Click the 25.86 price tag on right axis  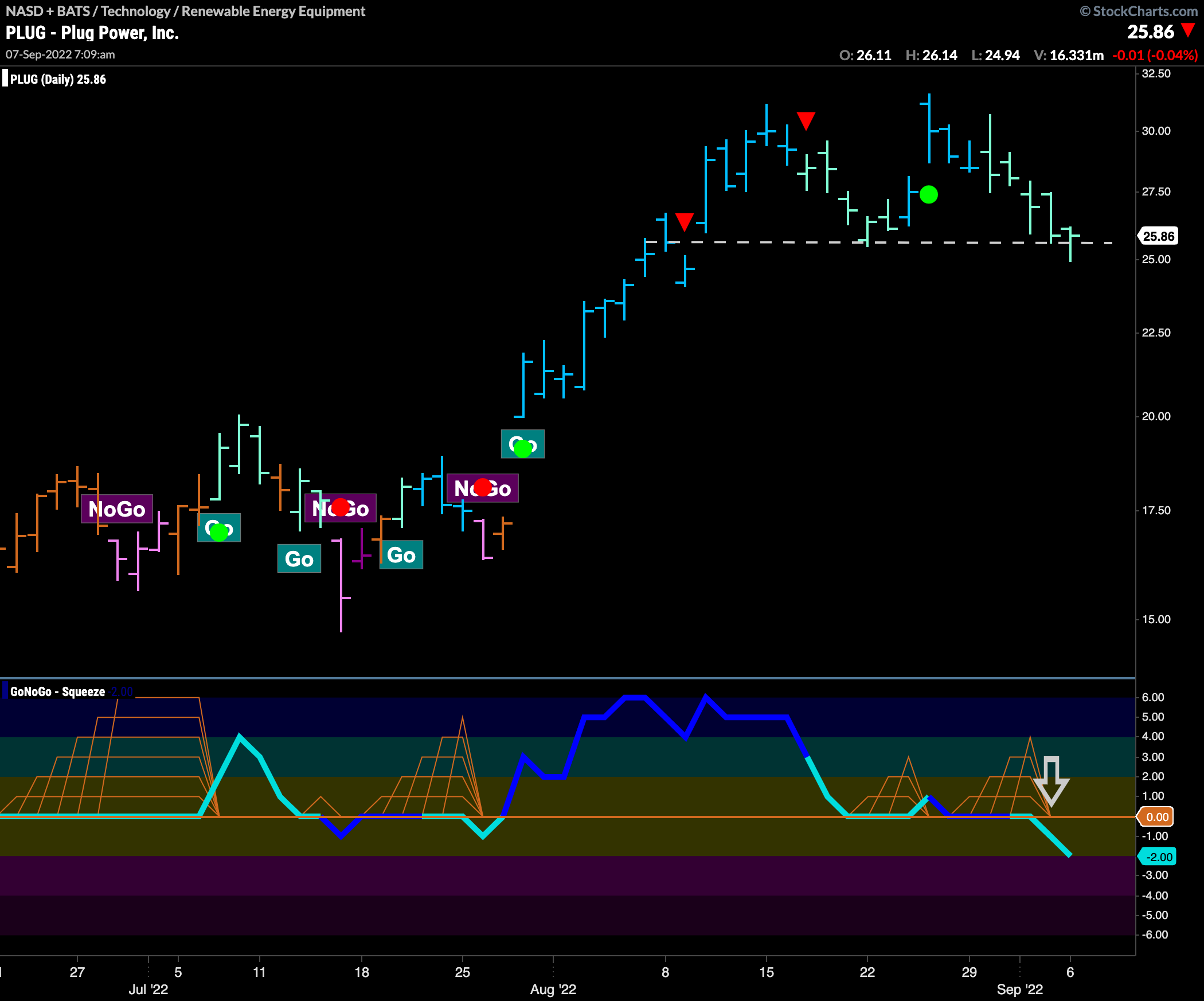pos(1158,236)
